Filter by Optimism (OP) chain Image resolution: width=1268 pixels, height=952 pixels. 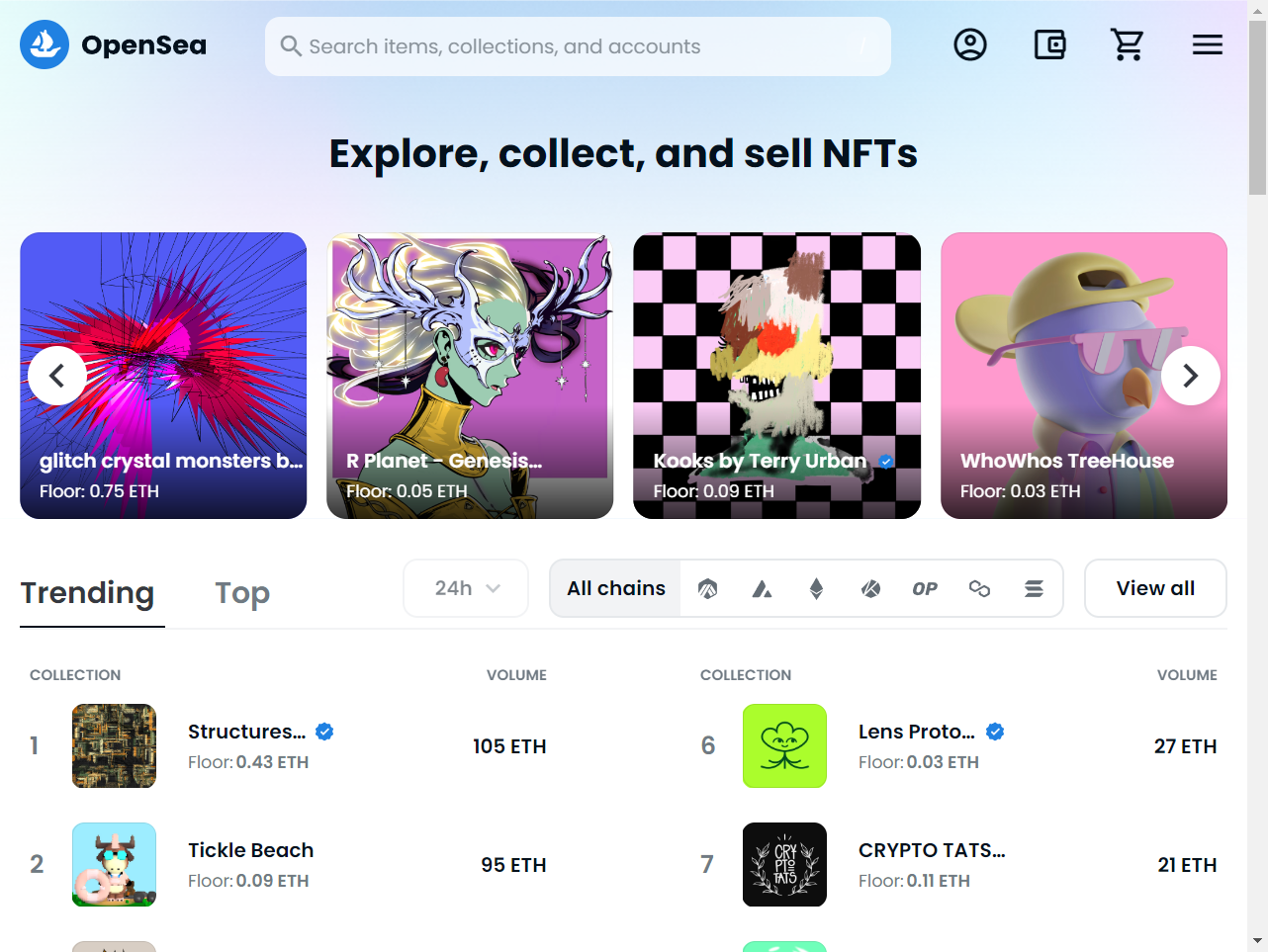click(x=925, y=589)
